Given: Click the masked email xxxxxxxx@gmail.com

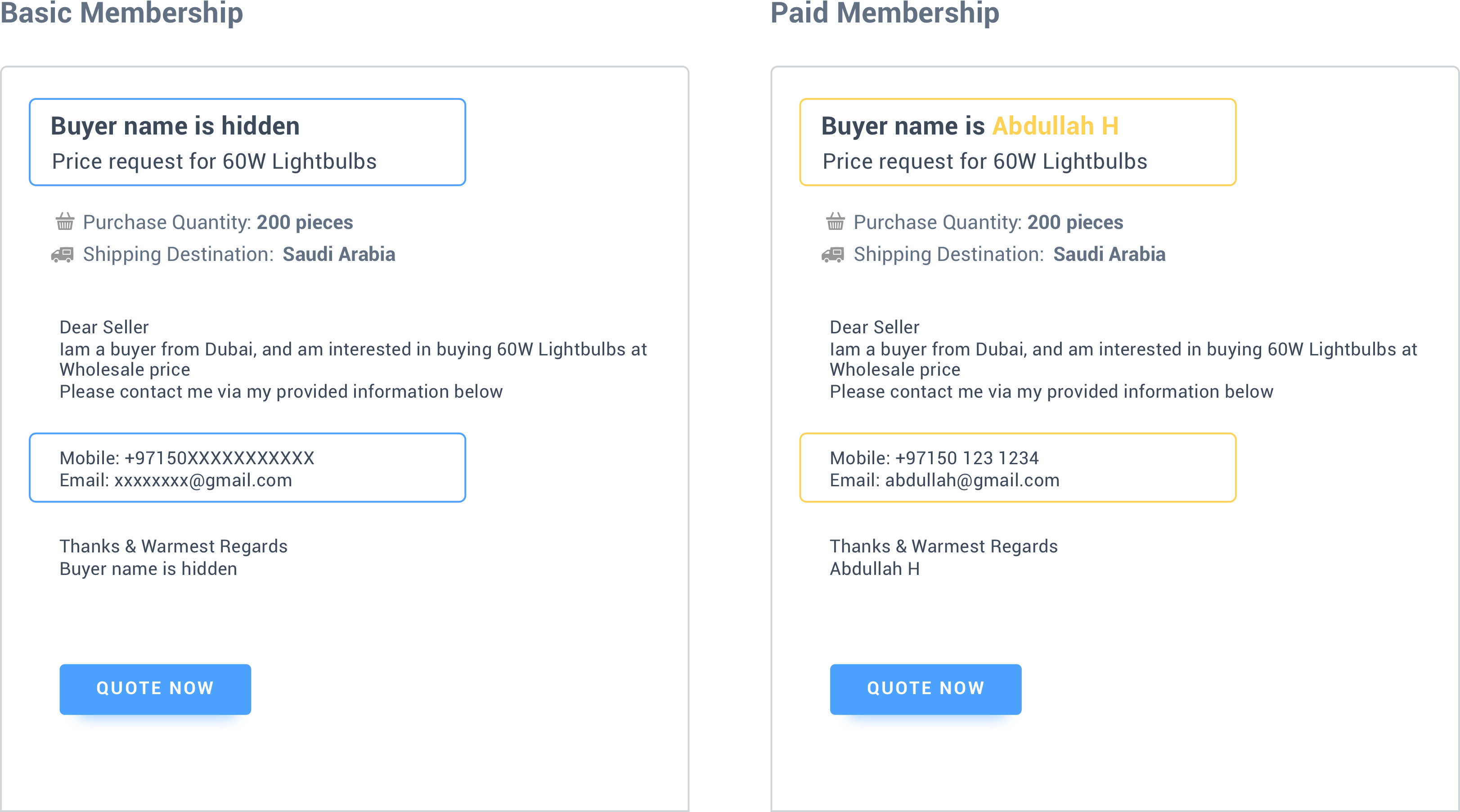Looking at the screenshot, I should (x=203, y=480).
